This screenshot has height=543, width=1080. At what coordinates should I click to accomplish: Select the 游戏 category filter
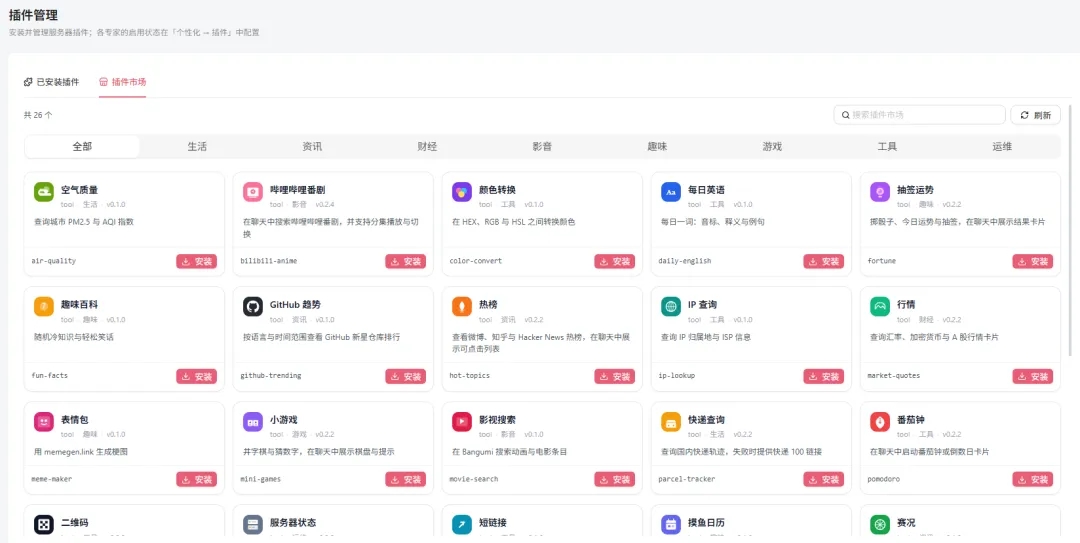click(772, 147)
